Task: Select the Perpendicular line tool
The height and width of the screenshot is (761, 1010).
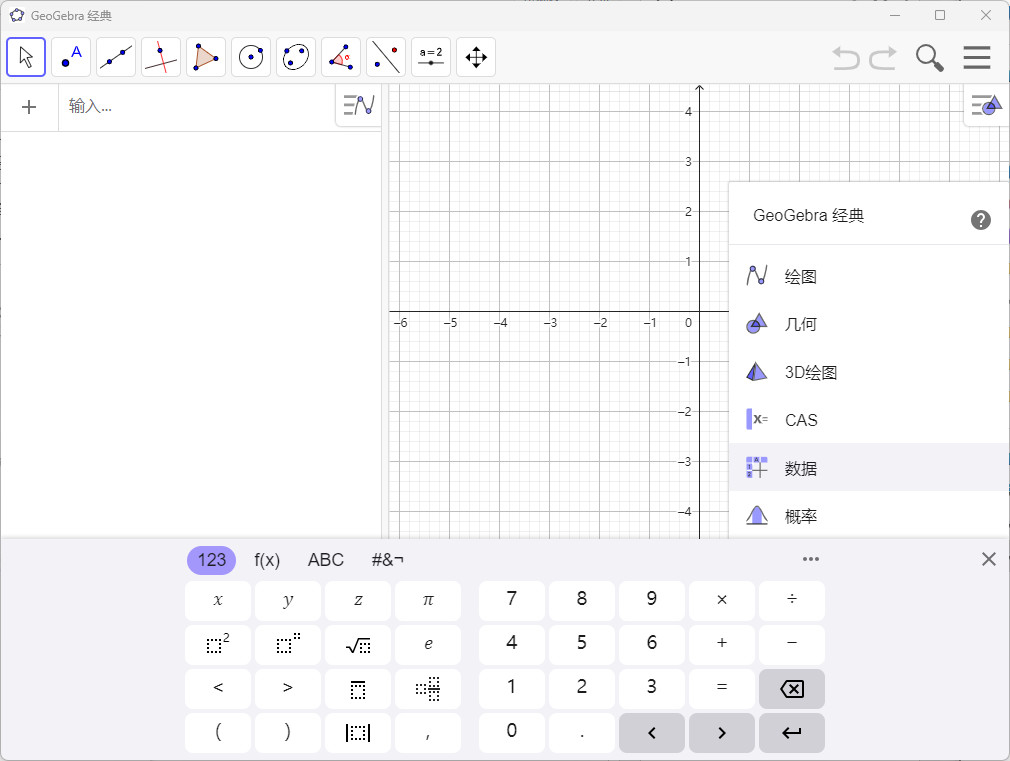Action: point(161,57)
